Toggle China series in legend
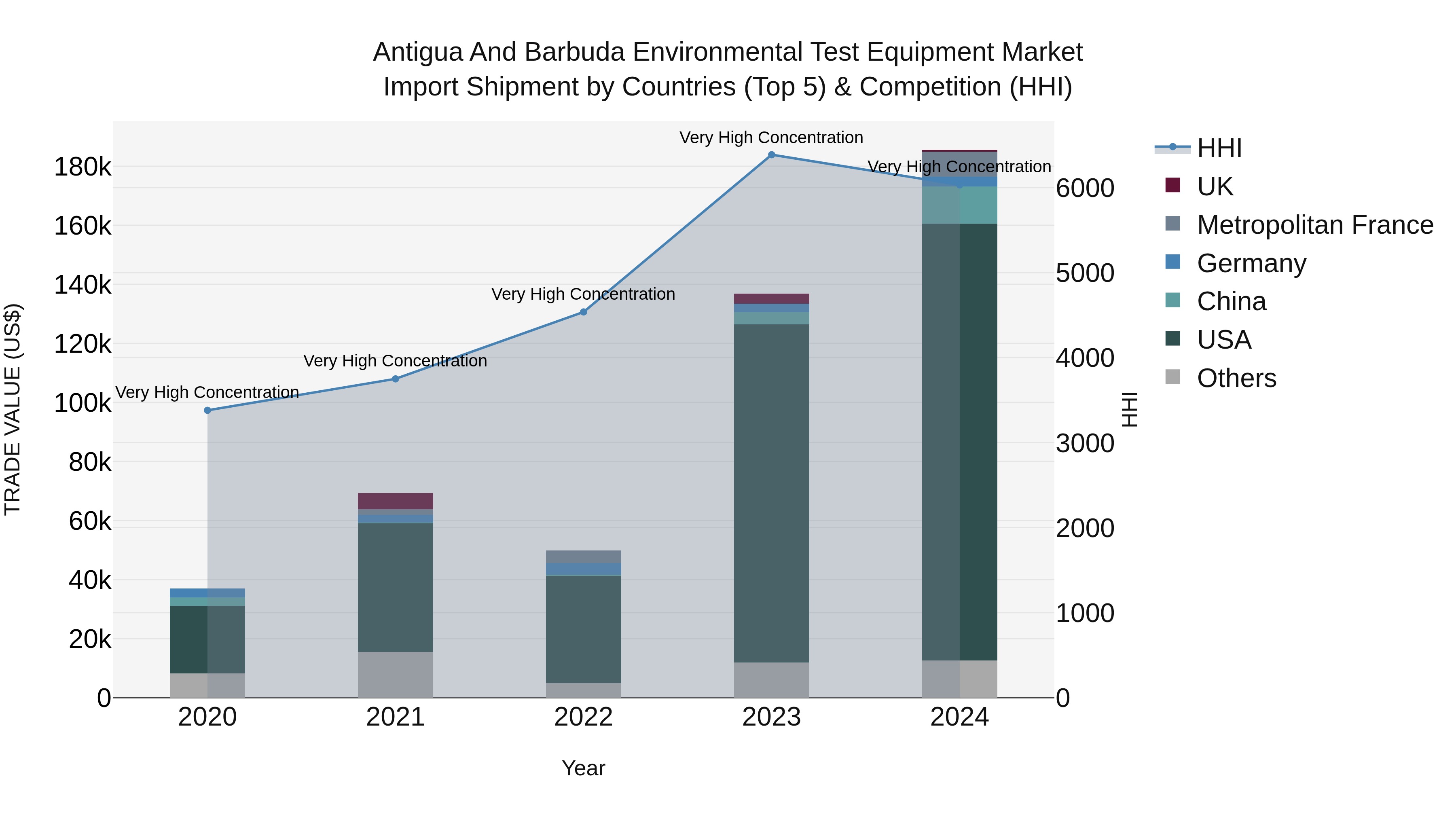The width and height of the screenshot is (1456, 819). [x=1215, y=301]
